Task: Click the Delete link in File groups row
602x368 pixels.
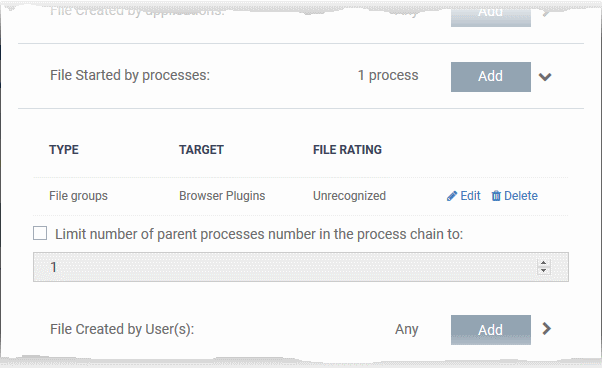Action: (521, 196)
